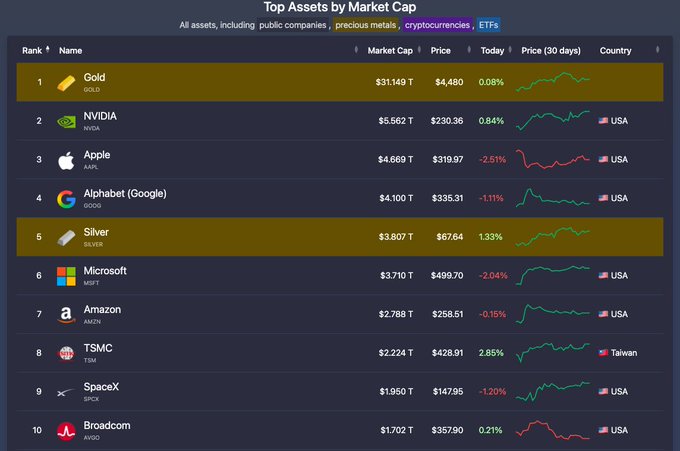
Task: Open the TSMC company link
Action: 98,348
